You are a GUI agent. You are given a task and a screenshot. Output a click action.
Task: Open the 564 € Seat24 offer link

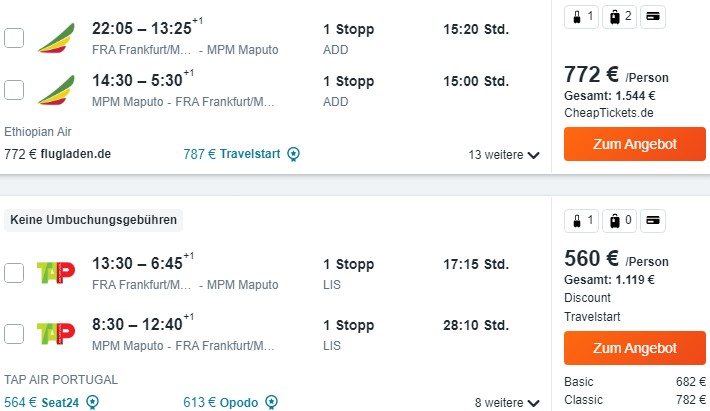click(42, 402)
